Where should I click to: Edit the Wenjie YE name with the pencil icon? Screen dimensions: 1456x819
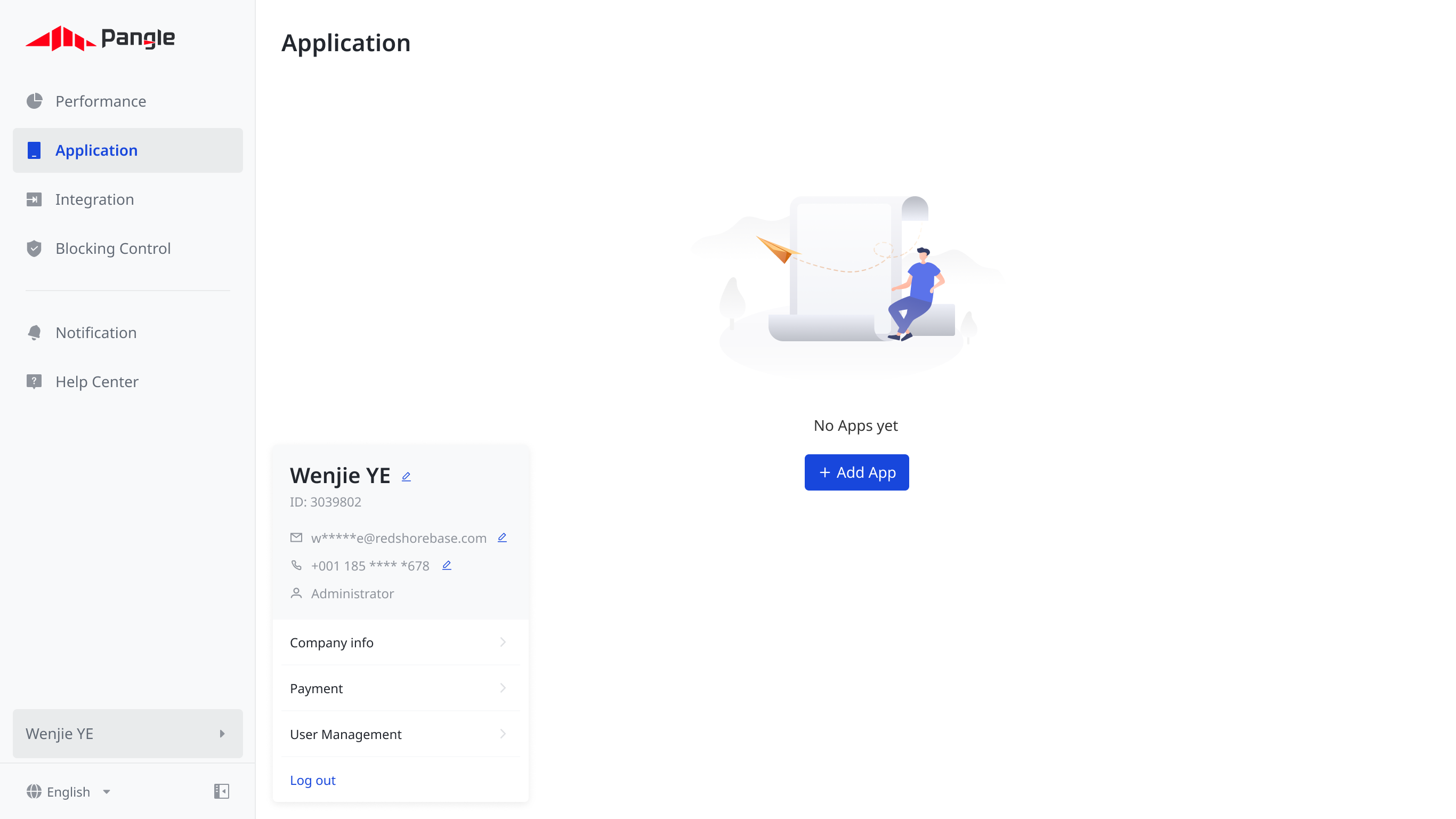coord(407,477)
